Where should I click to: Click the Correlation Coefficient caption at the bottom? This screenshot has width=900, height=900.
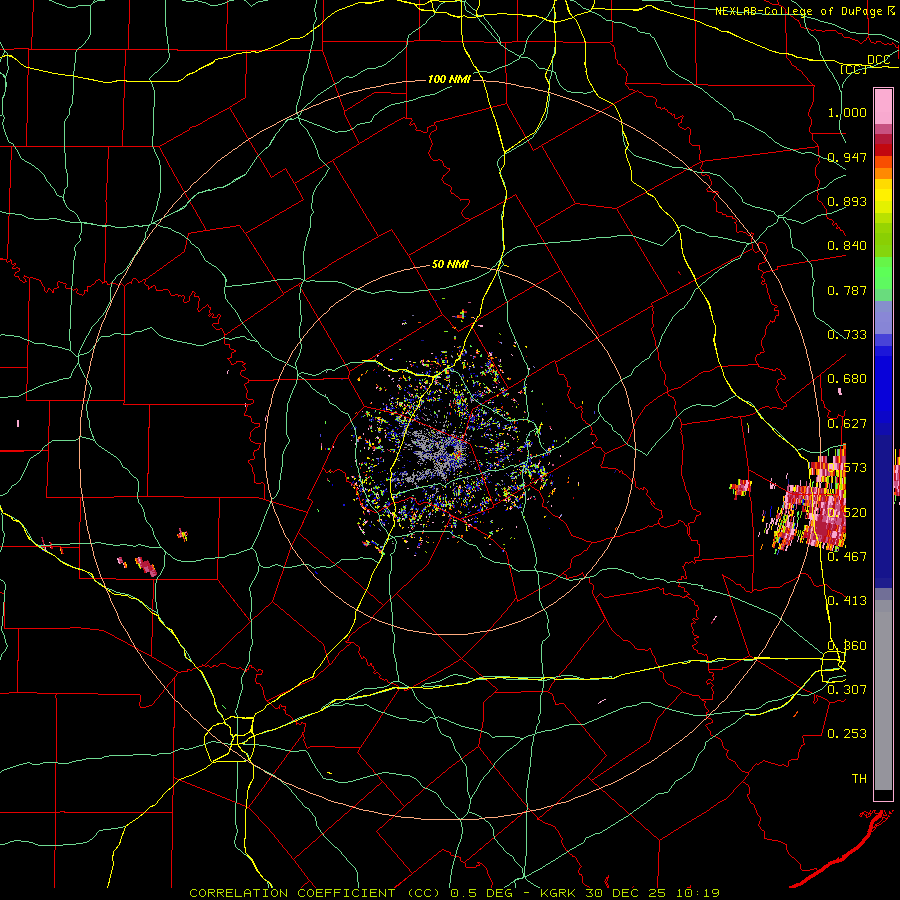(x=454, y=893)
